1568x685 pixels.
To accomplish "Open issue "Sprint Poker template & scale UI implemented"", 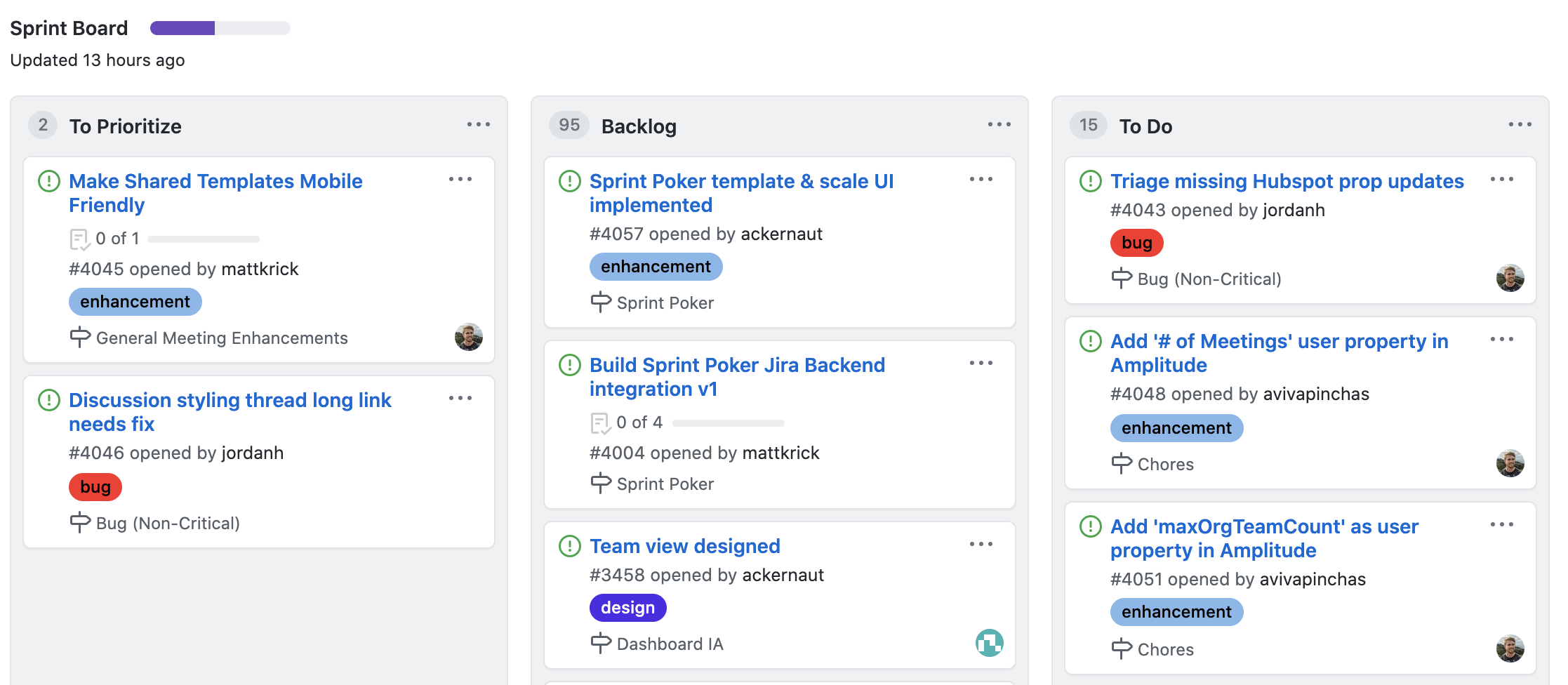I will pos(741,193).
